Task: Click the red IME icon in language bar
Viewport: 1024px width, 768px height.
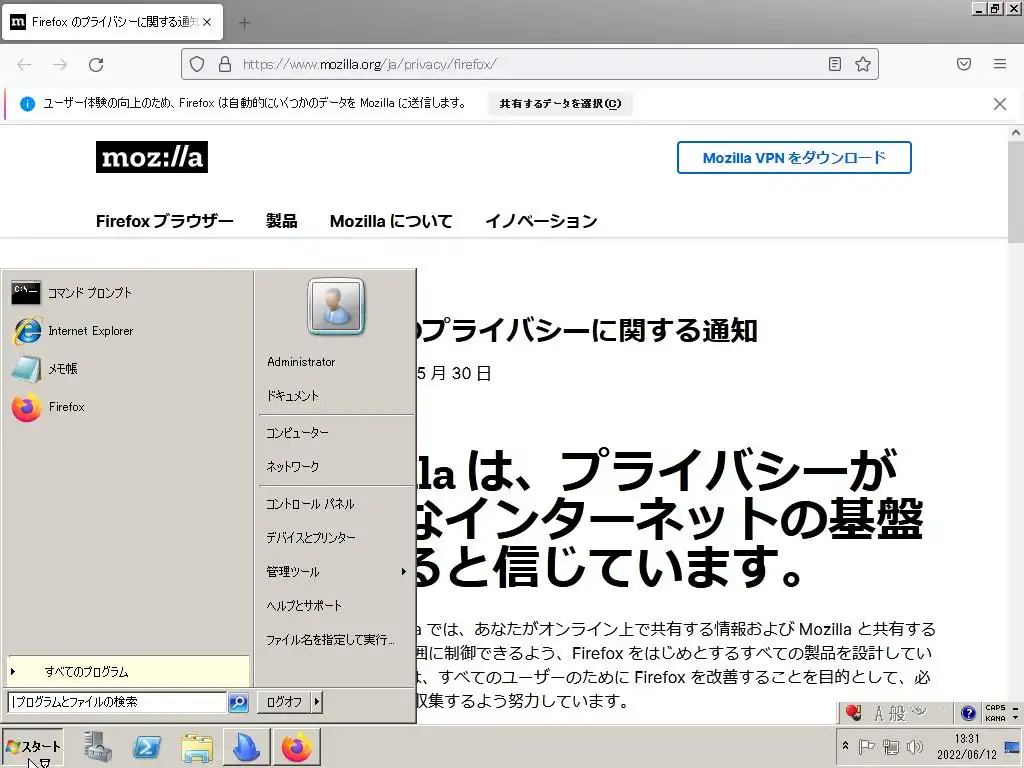Action: (x=854, y=712)
